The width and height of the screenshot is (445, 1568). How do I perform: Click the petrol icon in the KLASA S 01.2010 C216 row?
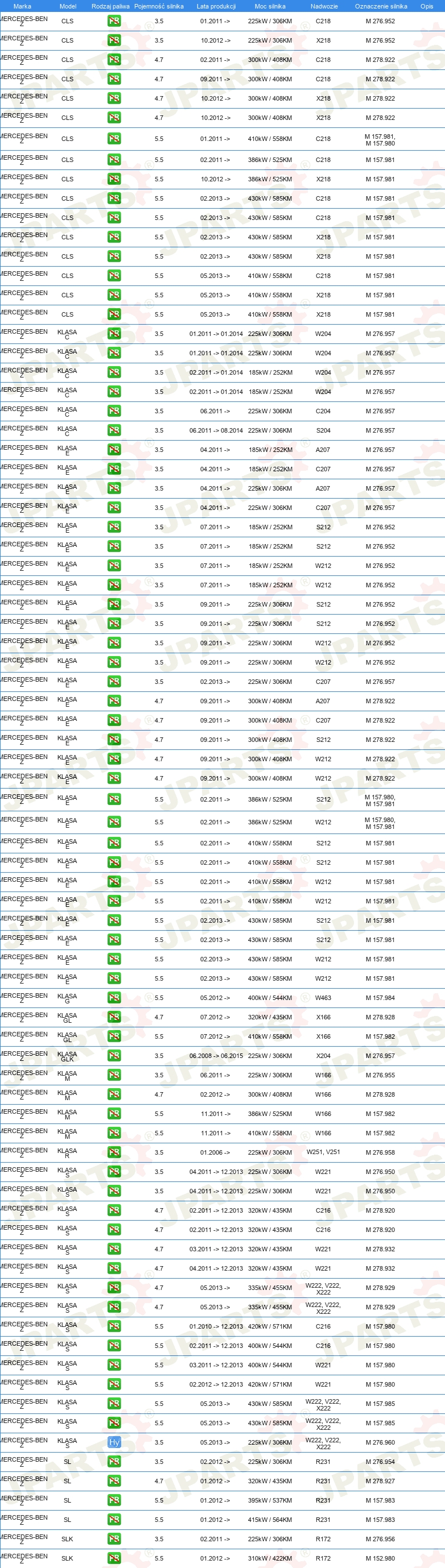[114, 1326]
